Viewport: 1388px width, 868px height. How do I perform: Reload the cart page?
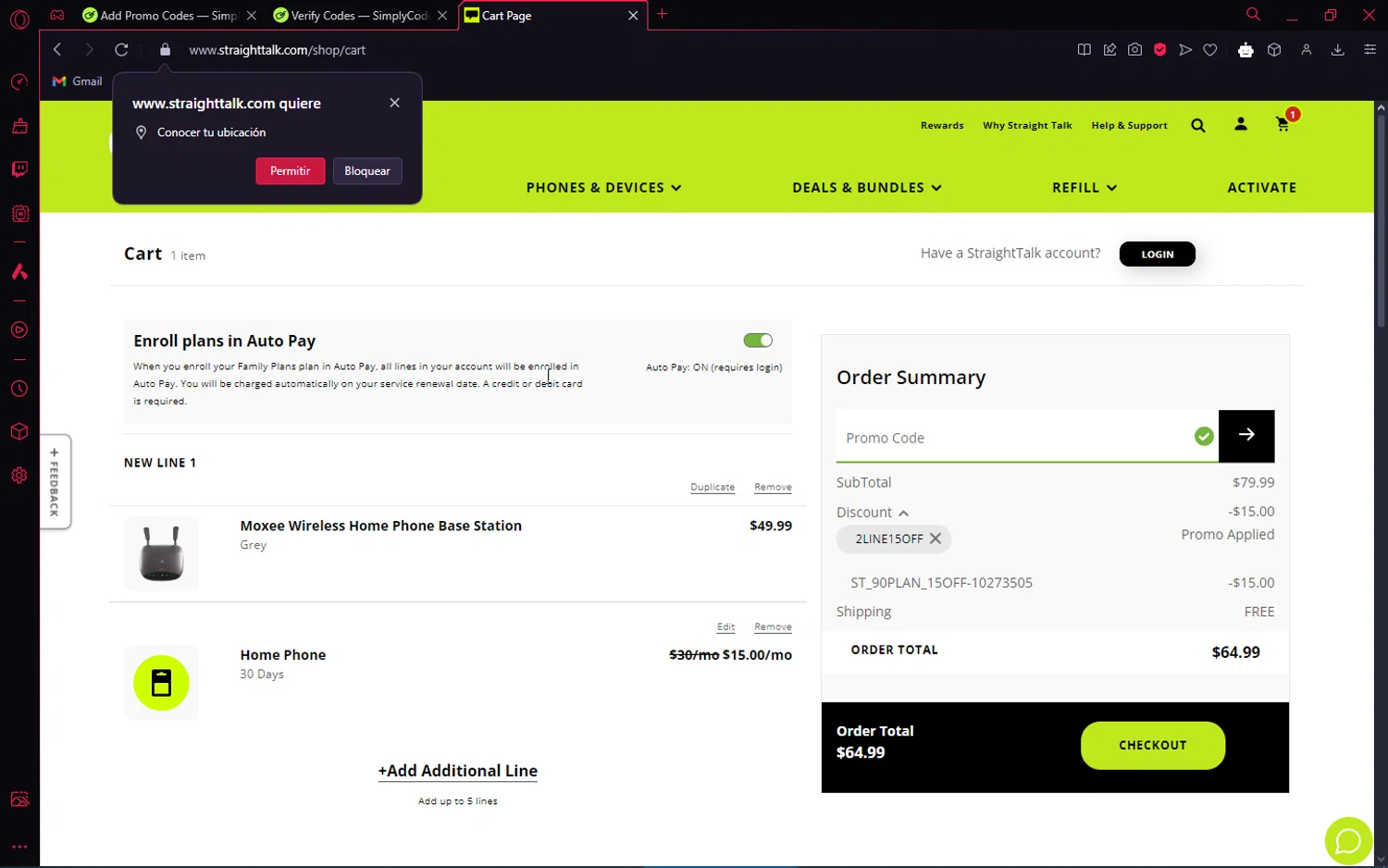point(121,50)
